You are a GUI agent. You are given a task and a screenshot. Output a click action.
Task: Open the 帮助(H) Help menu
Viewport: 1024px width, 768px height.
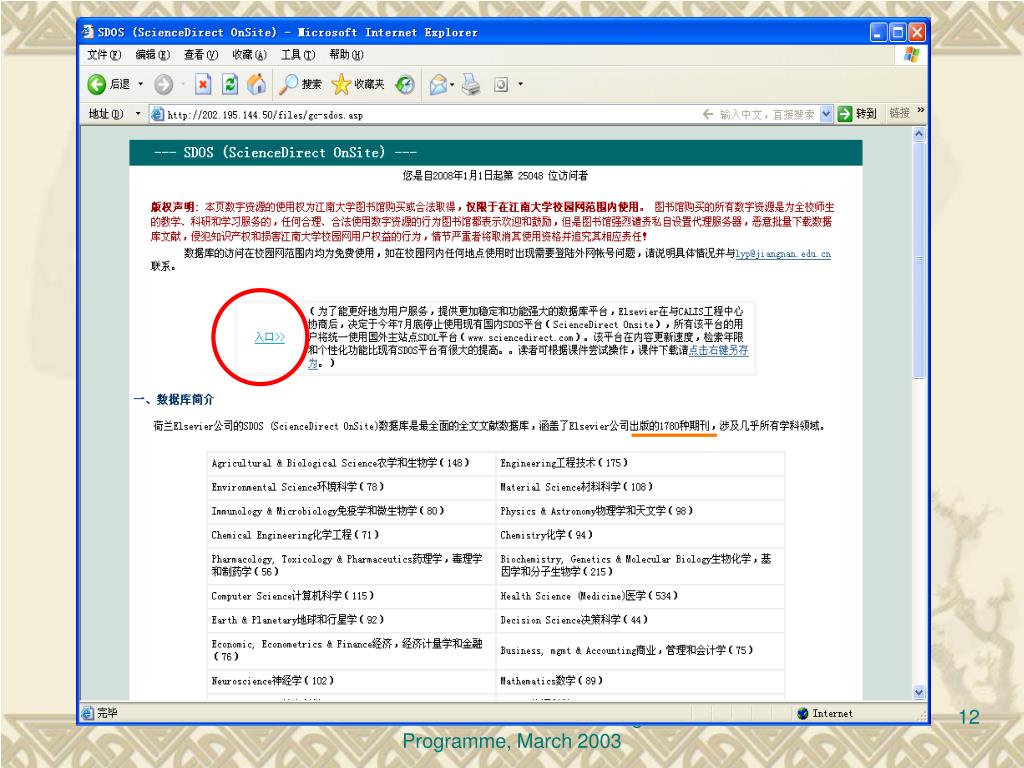[346, 55]
